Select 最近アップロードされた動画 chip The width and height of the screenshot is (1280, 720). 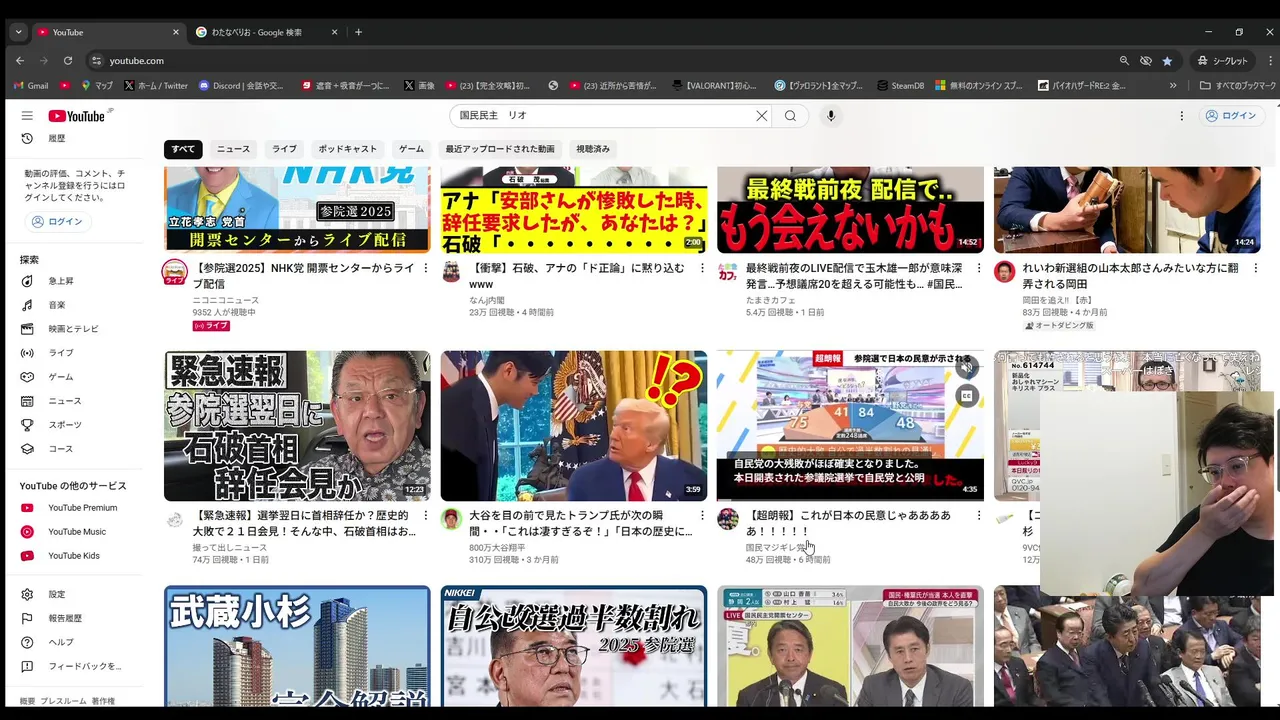coord(500,149)
